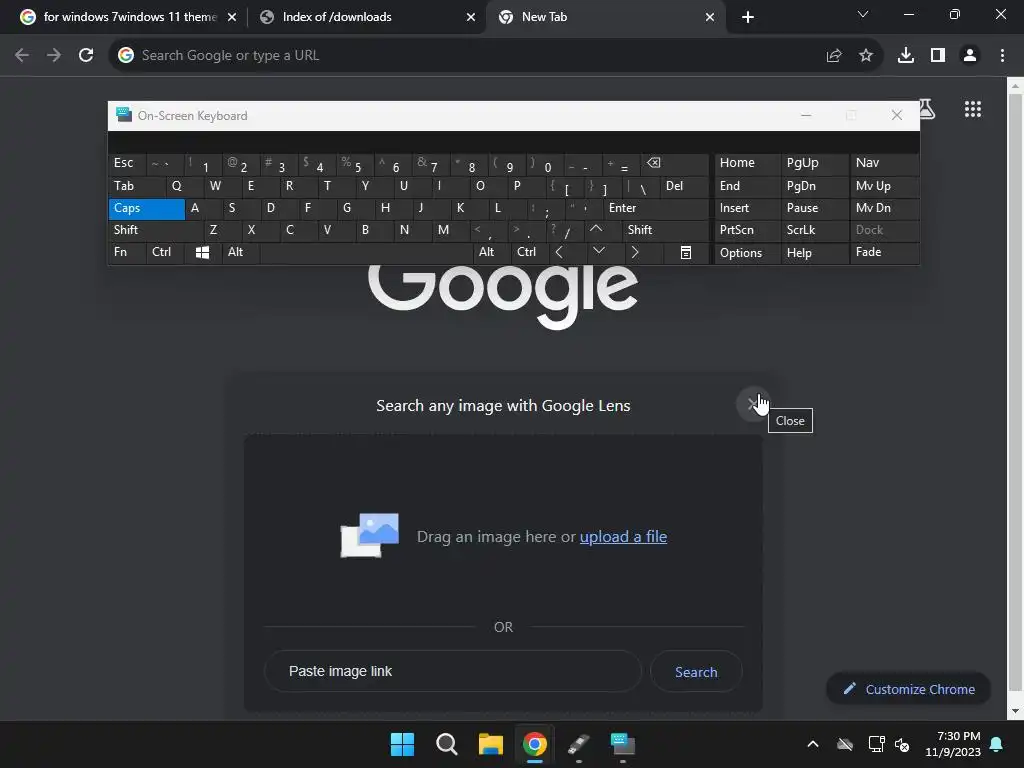Open Chrome three-dot menu

click(x=1002, y=56)
